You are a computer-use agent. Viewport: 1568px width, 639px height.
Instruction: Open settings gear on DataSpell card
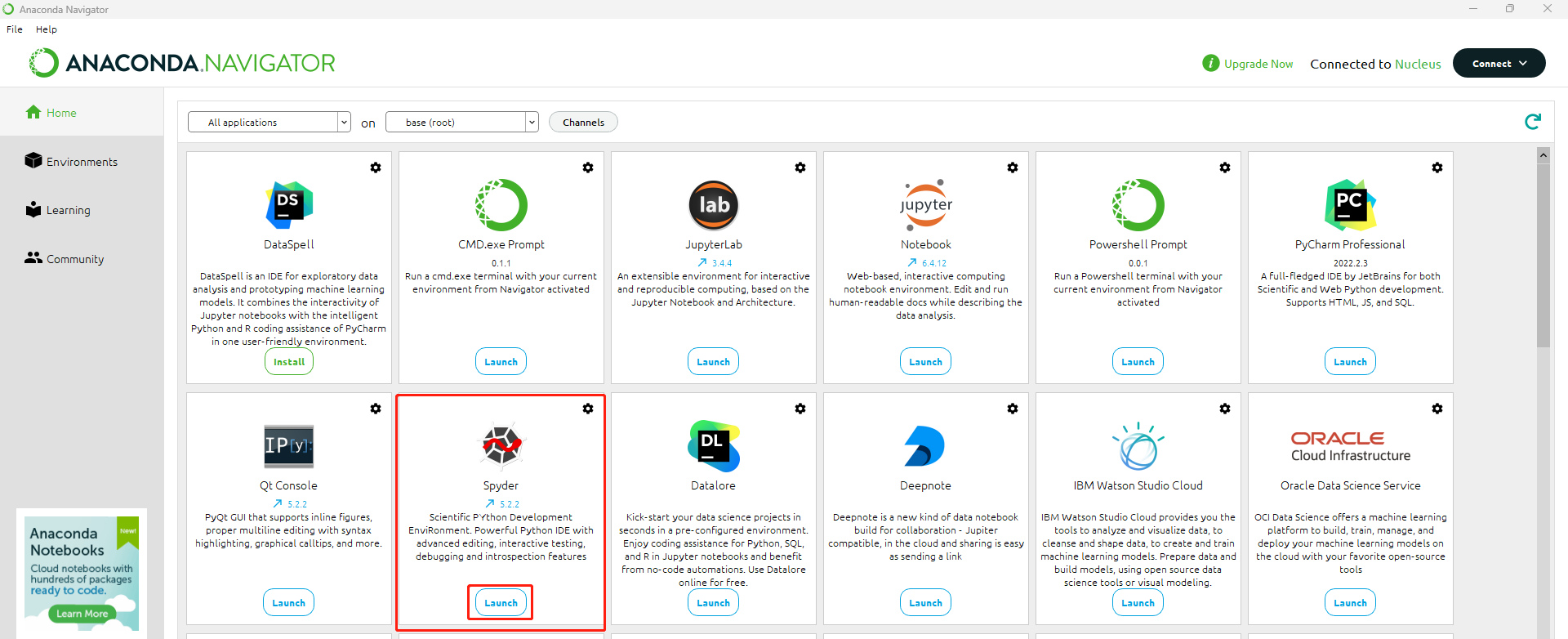(376, 168)
